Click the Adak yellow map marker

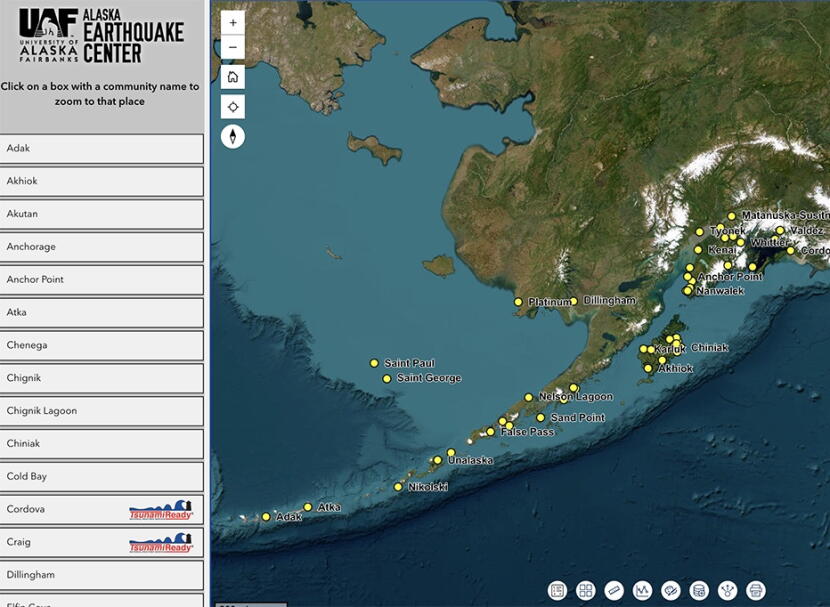266,517
